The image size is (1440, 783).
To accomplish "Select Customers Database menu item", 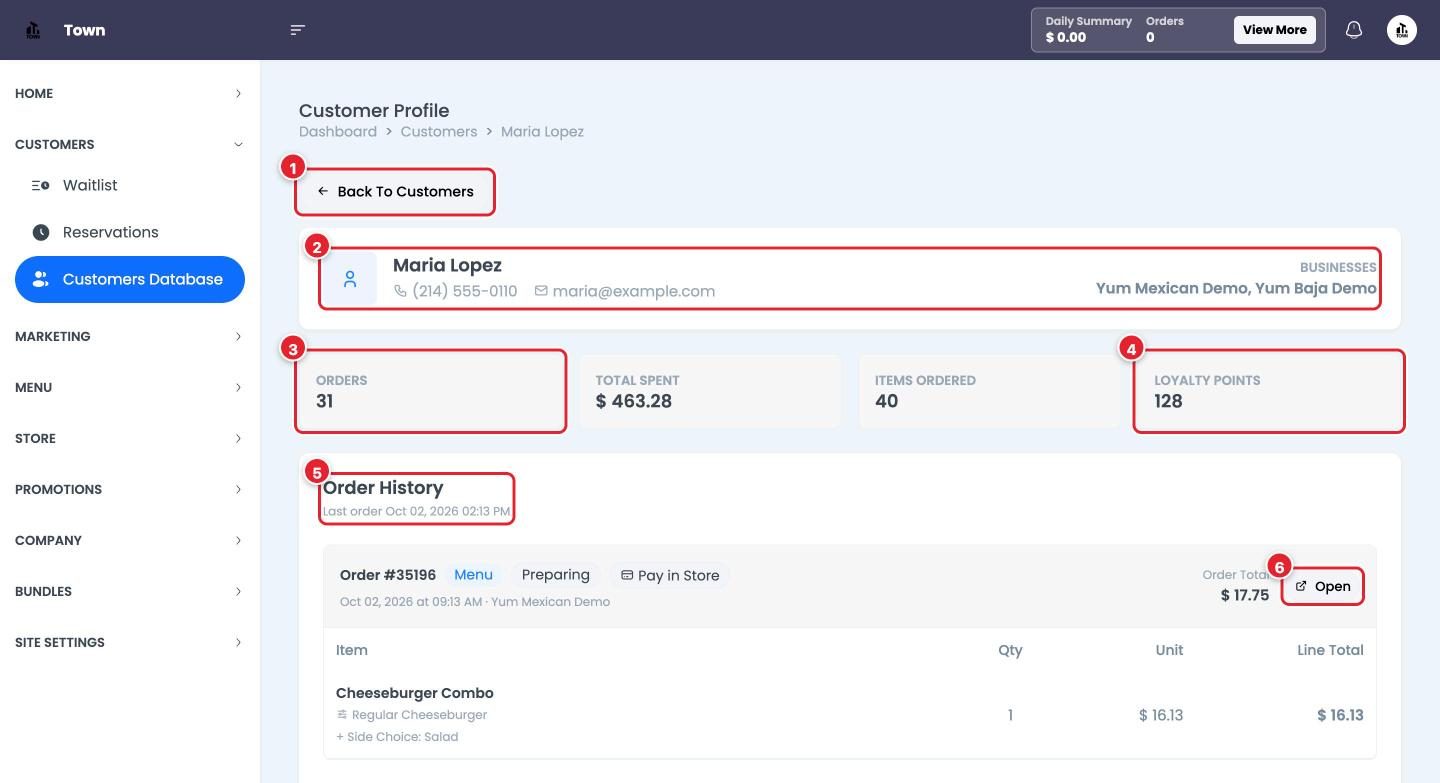I will pos(130,279).
